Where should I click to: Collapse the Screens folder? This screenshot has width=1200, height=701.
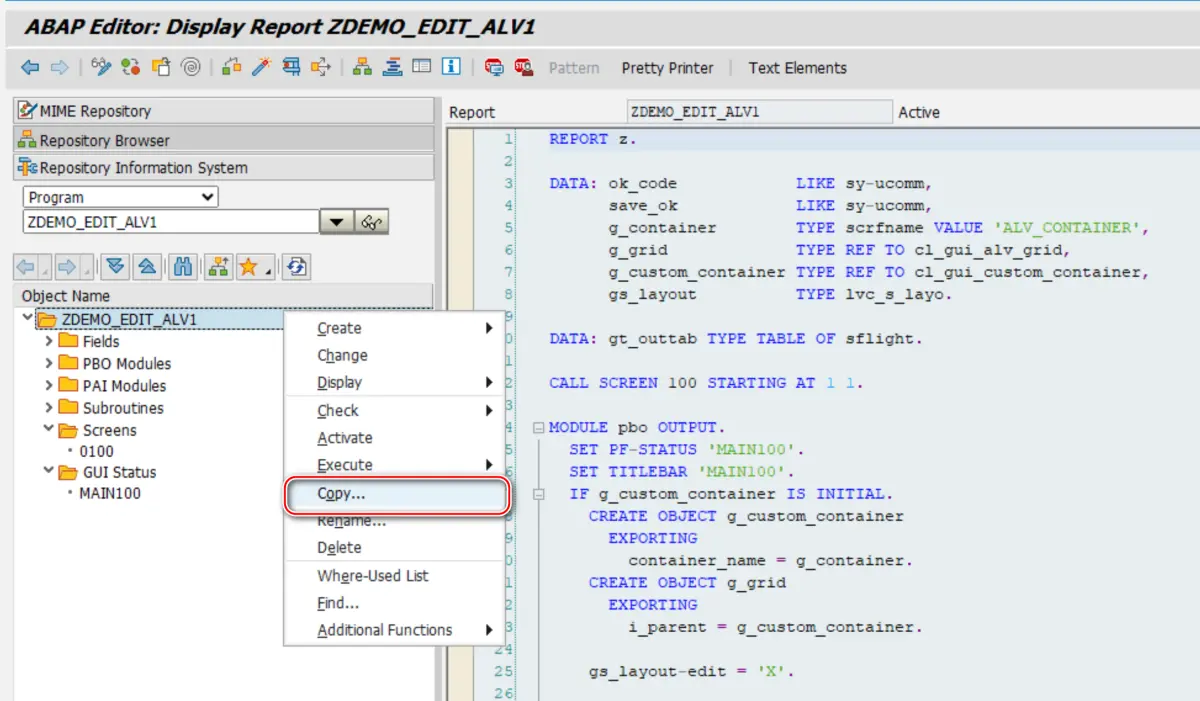49,430
